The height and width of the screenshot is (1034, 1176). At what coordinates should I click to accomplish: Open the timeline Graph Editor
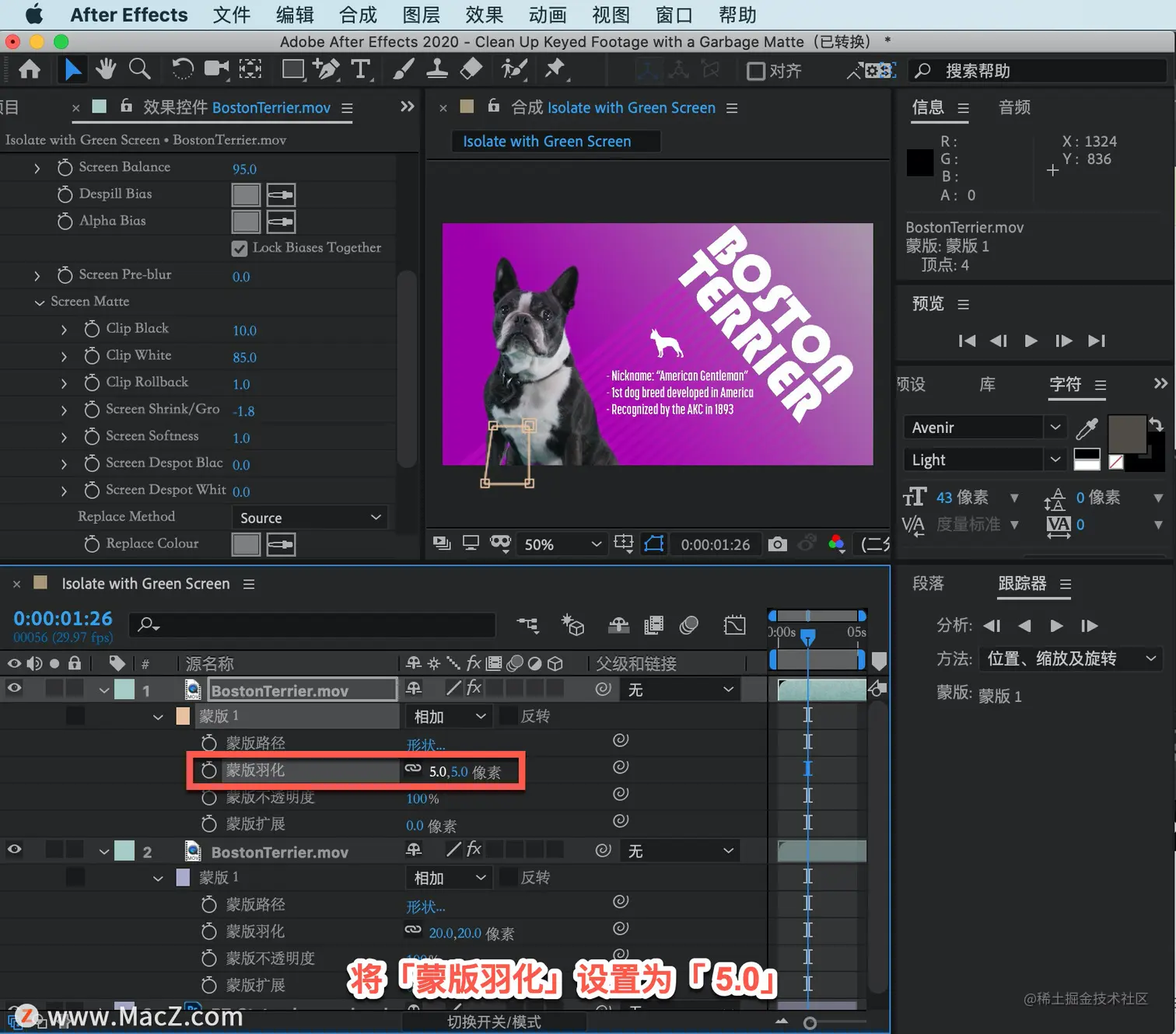pos(734,625)
